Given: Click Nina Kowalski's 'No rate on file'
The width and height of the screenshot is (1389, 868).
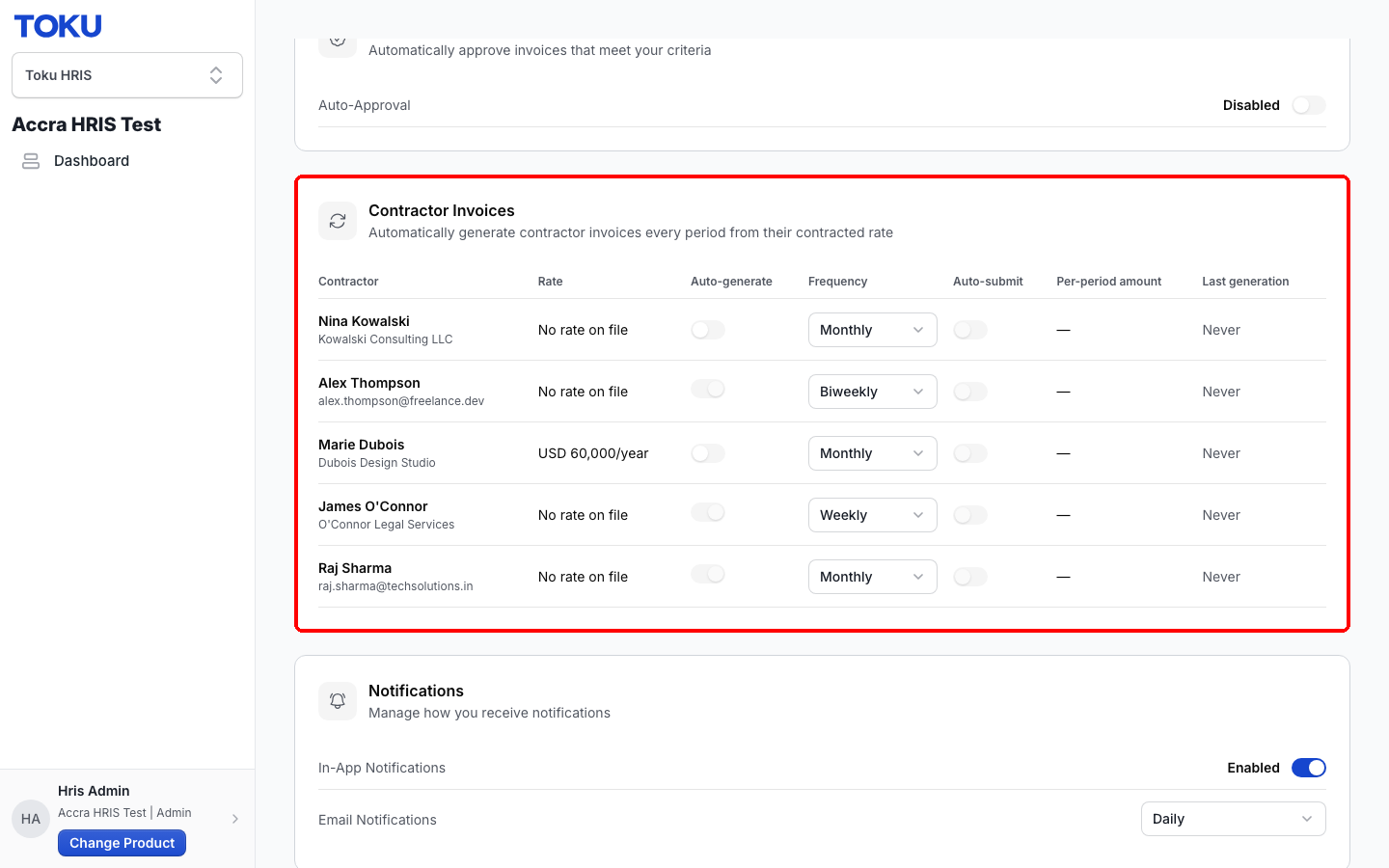Looking at the screenshot, I should [583, 330].
